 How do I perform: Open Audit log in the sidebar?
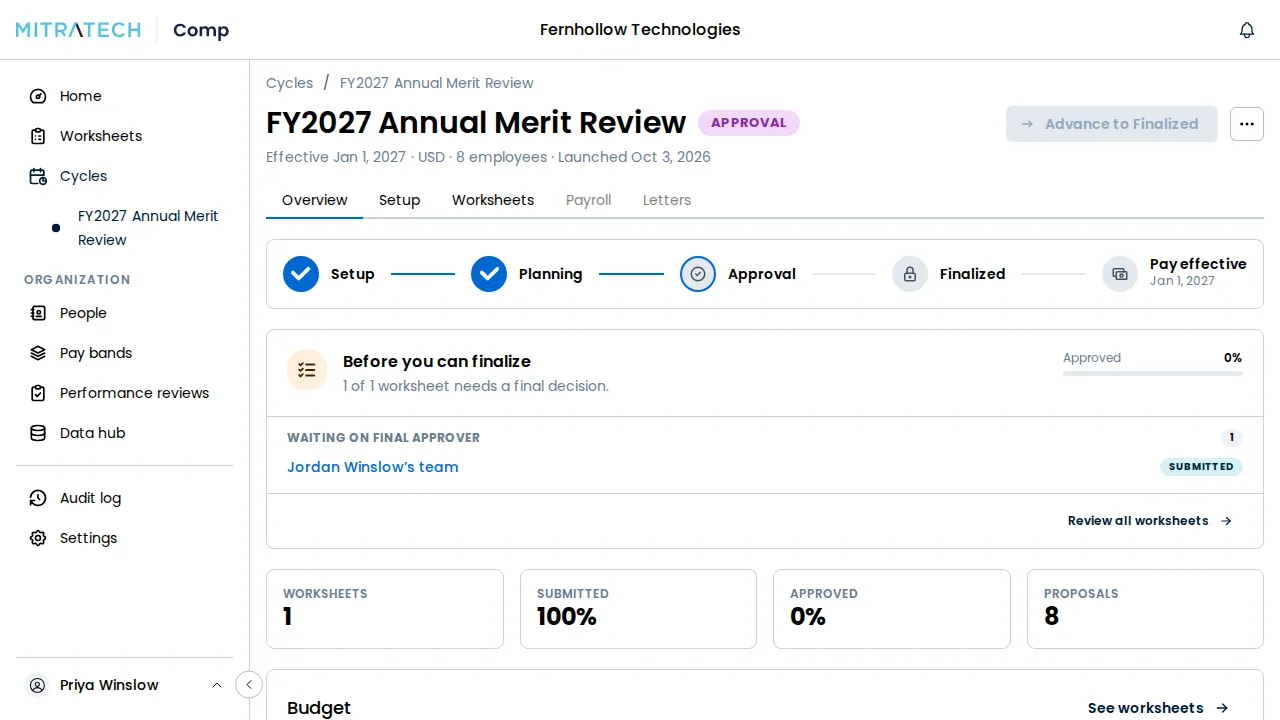coord(124,498)
